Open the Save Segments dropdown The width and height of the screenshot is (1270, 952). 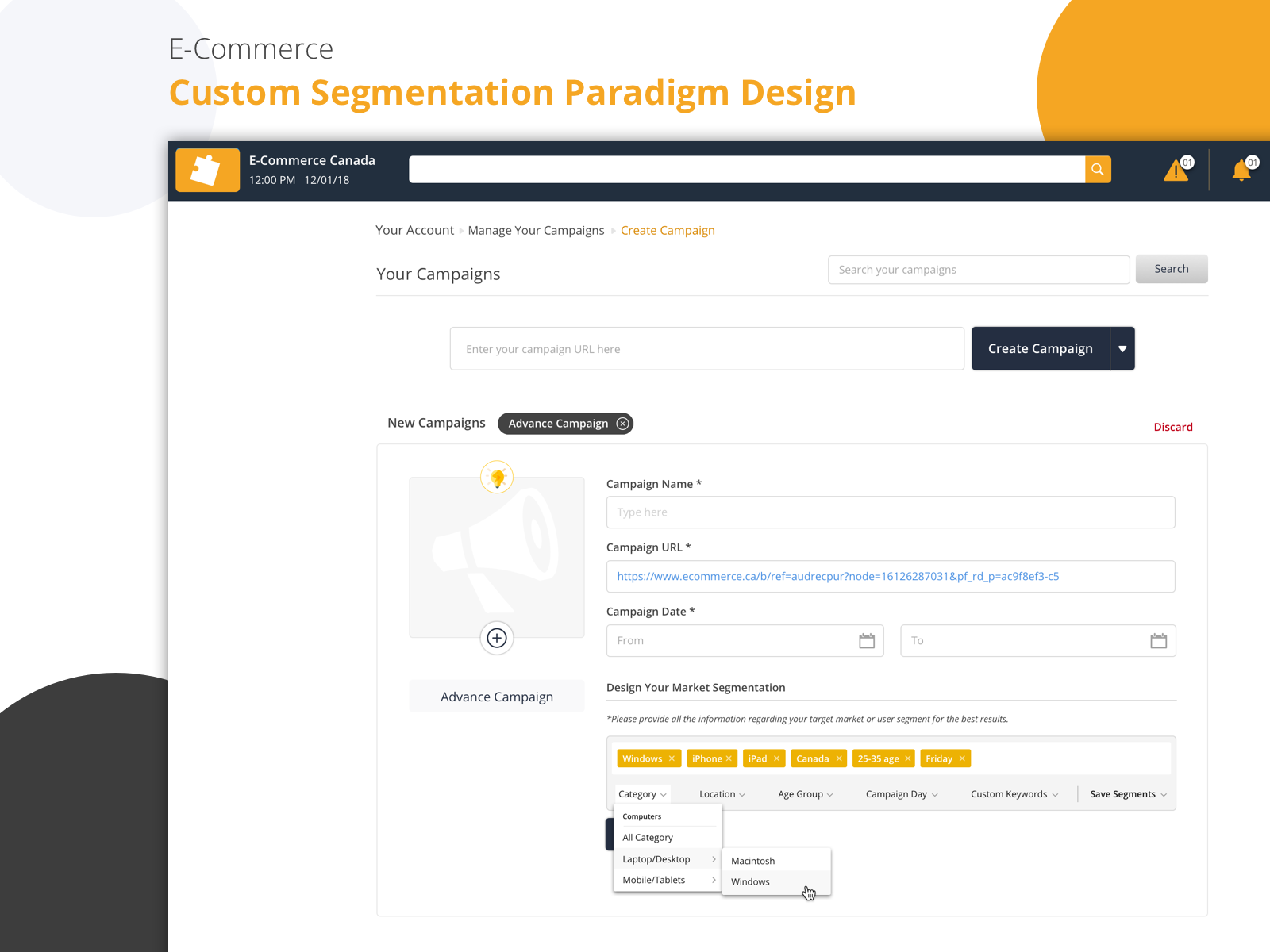click(x=1128, y=794)
